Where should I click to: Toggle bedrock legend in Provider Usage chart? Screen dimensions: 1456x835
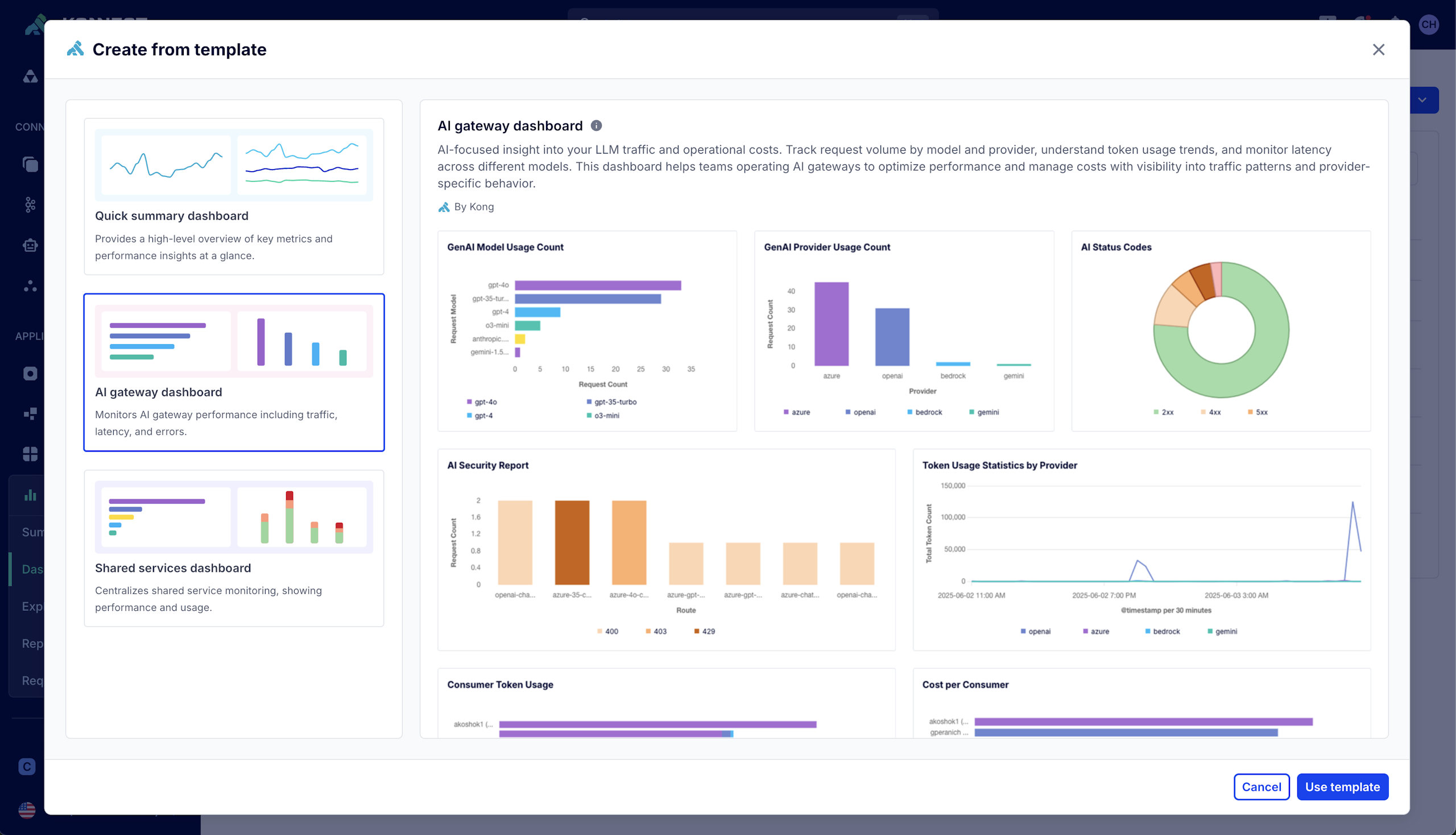[x=924, y=412]
